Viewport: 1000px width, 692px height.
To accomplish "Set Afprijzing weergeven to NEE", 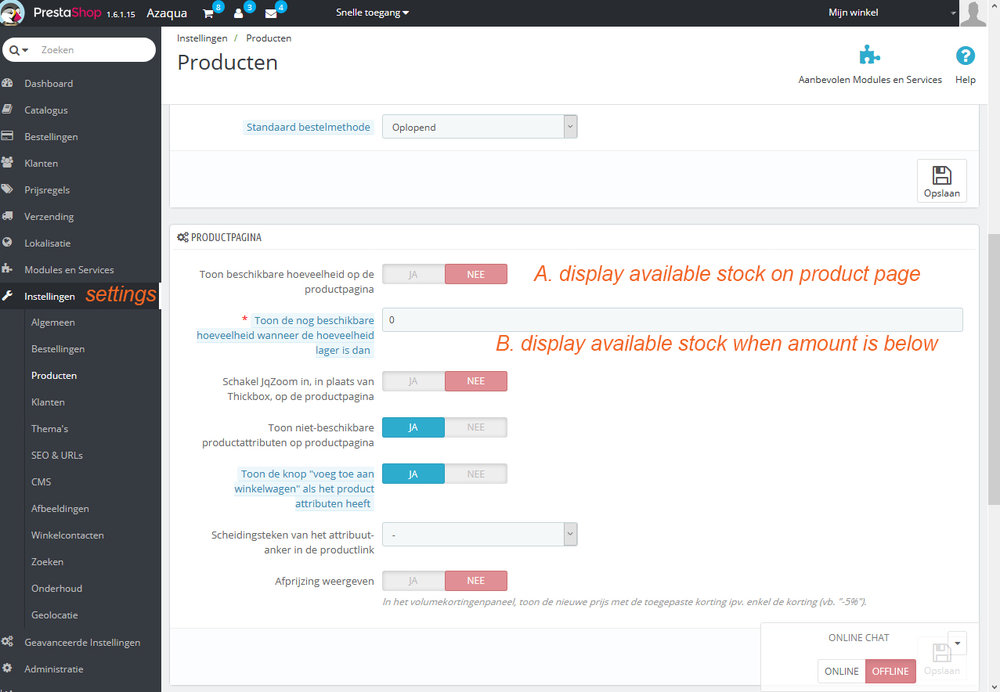I will [476, 581].
